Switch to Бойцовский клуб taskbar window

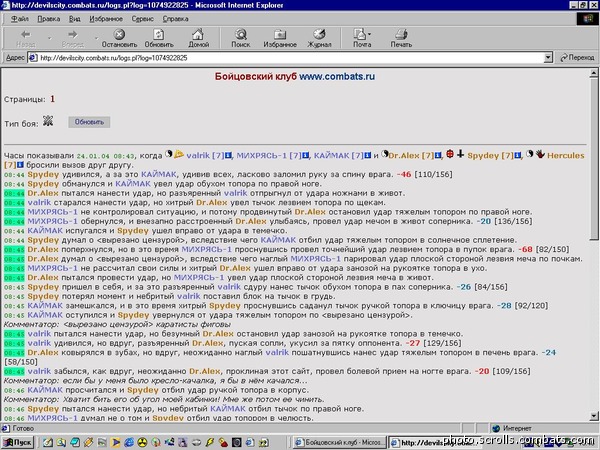click(x=339, y=443)
